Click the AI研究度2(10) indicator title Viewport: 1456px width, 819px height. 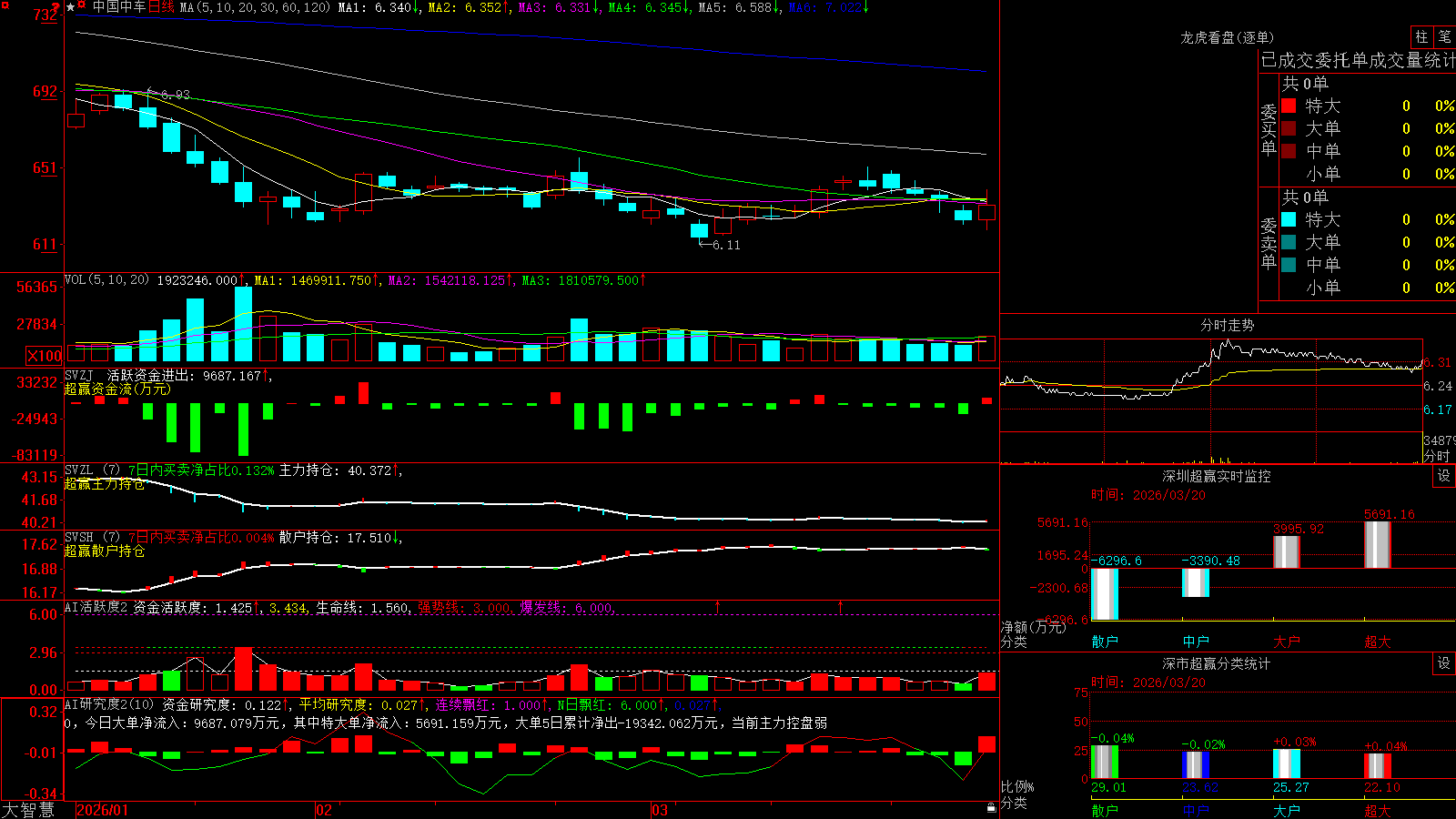110,704
